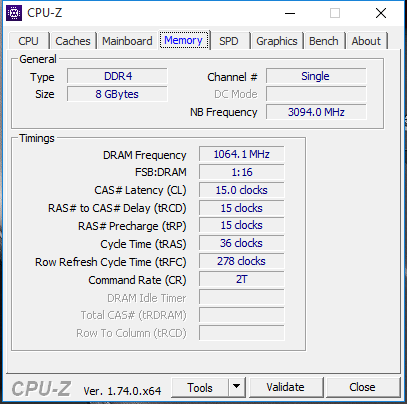Click the Memory tab
Screen dimensions: 407x404
(x=184, y=40)
